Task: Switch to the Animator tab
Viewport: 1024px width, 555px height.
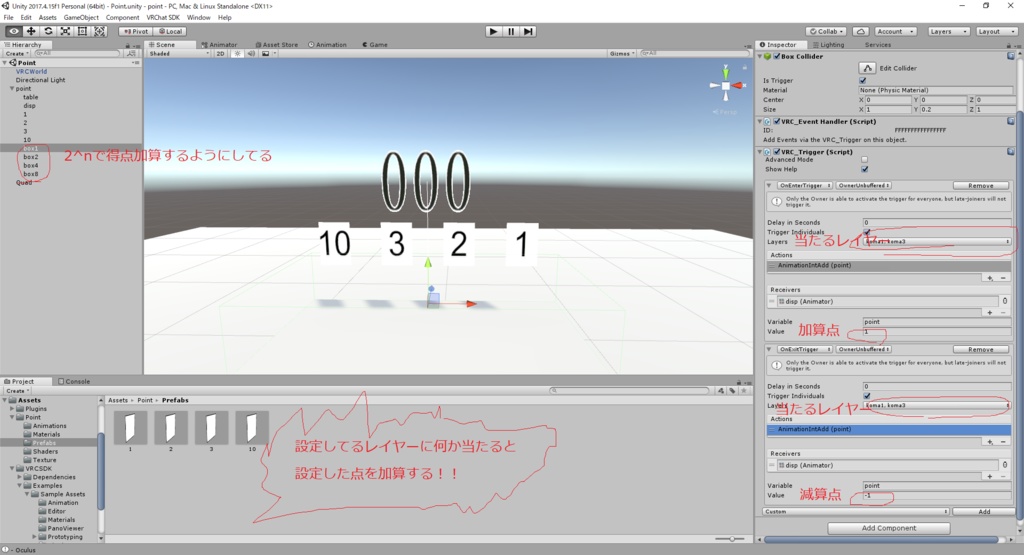Action: (219, 45)
